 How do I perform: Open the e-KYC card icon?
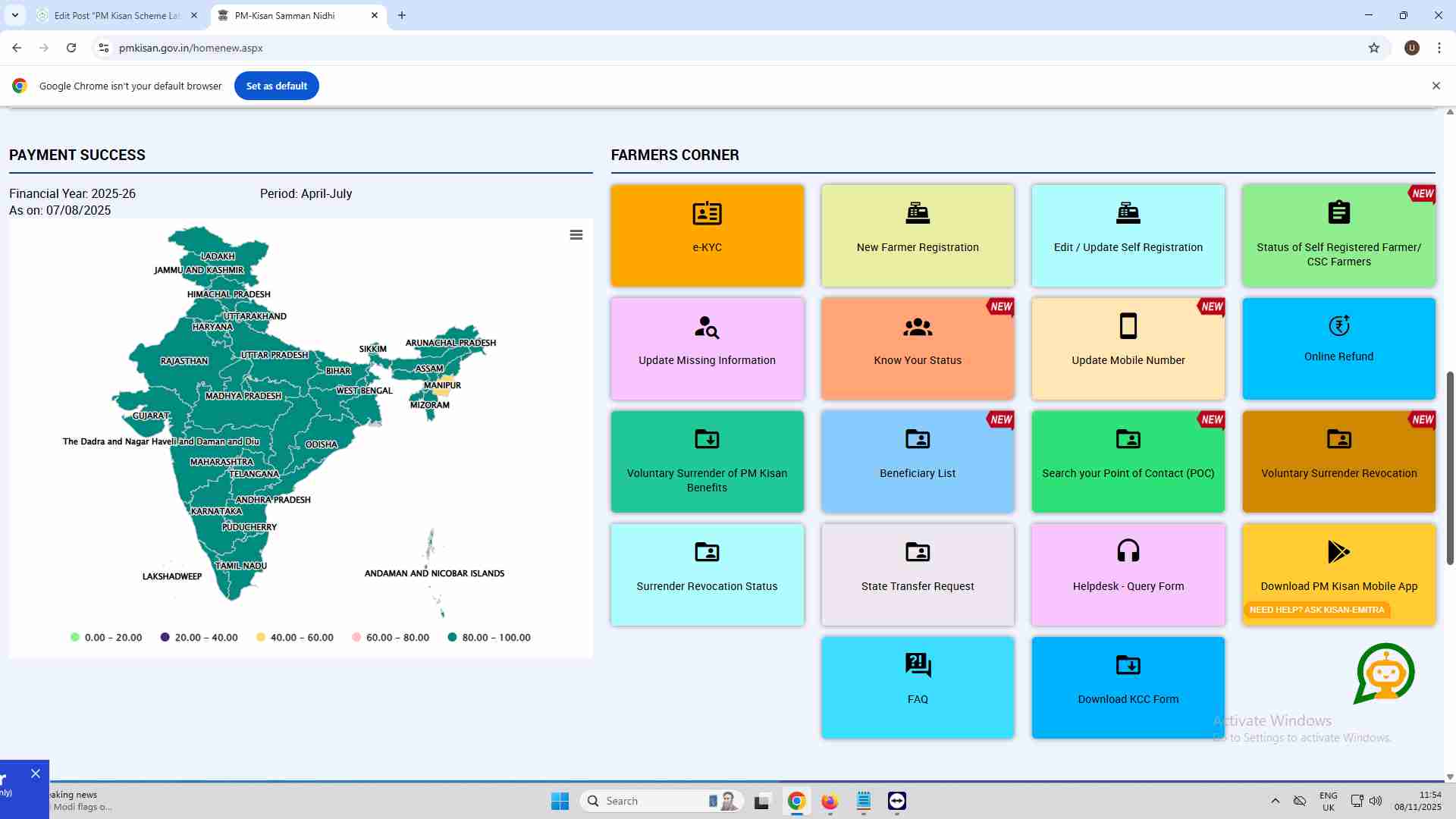tap(707, 214)
